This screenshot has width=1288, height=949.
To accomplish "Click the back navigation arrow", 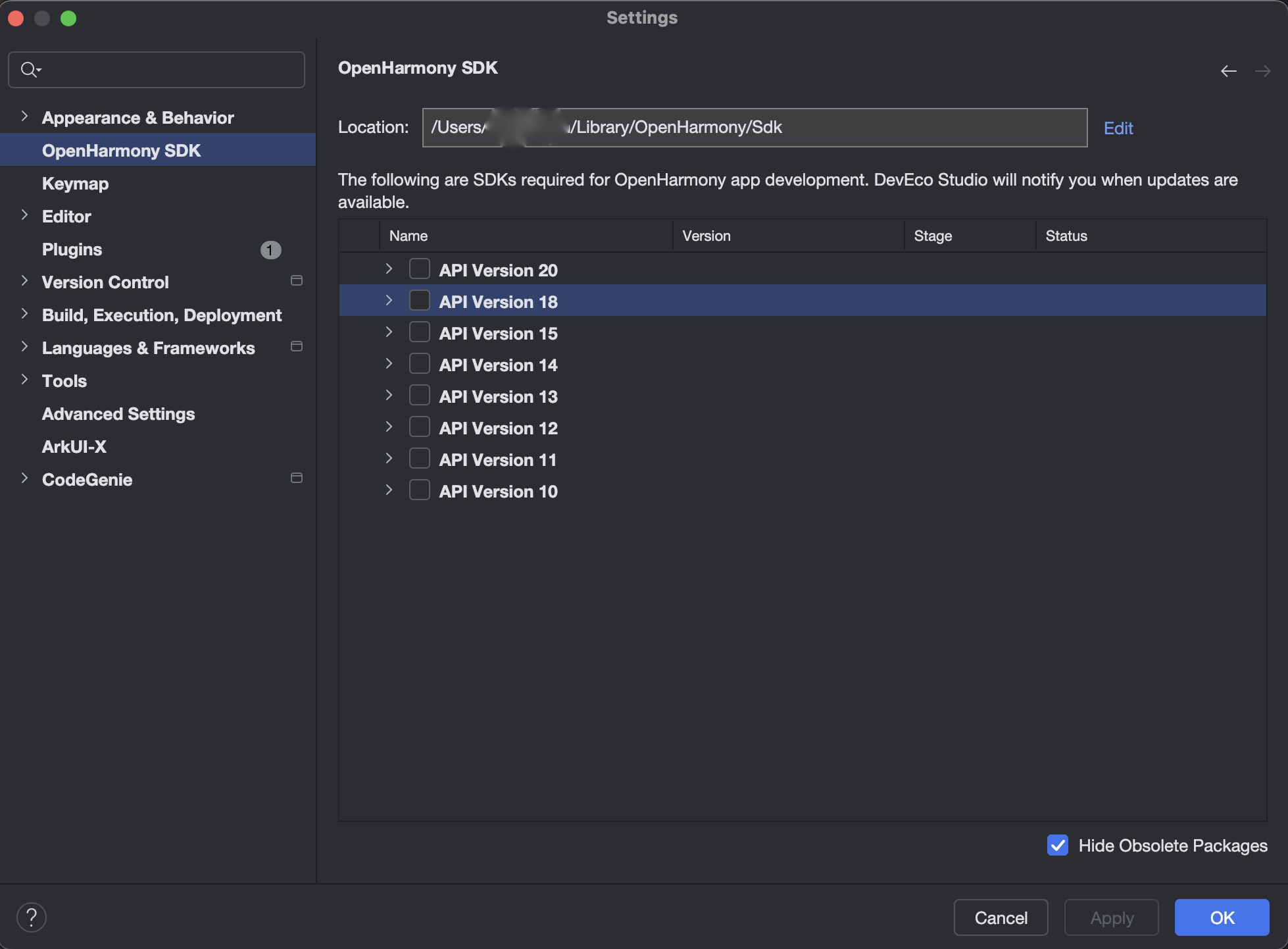I will click(1228, 71).
